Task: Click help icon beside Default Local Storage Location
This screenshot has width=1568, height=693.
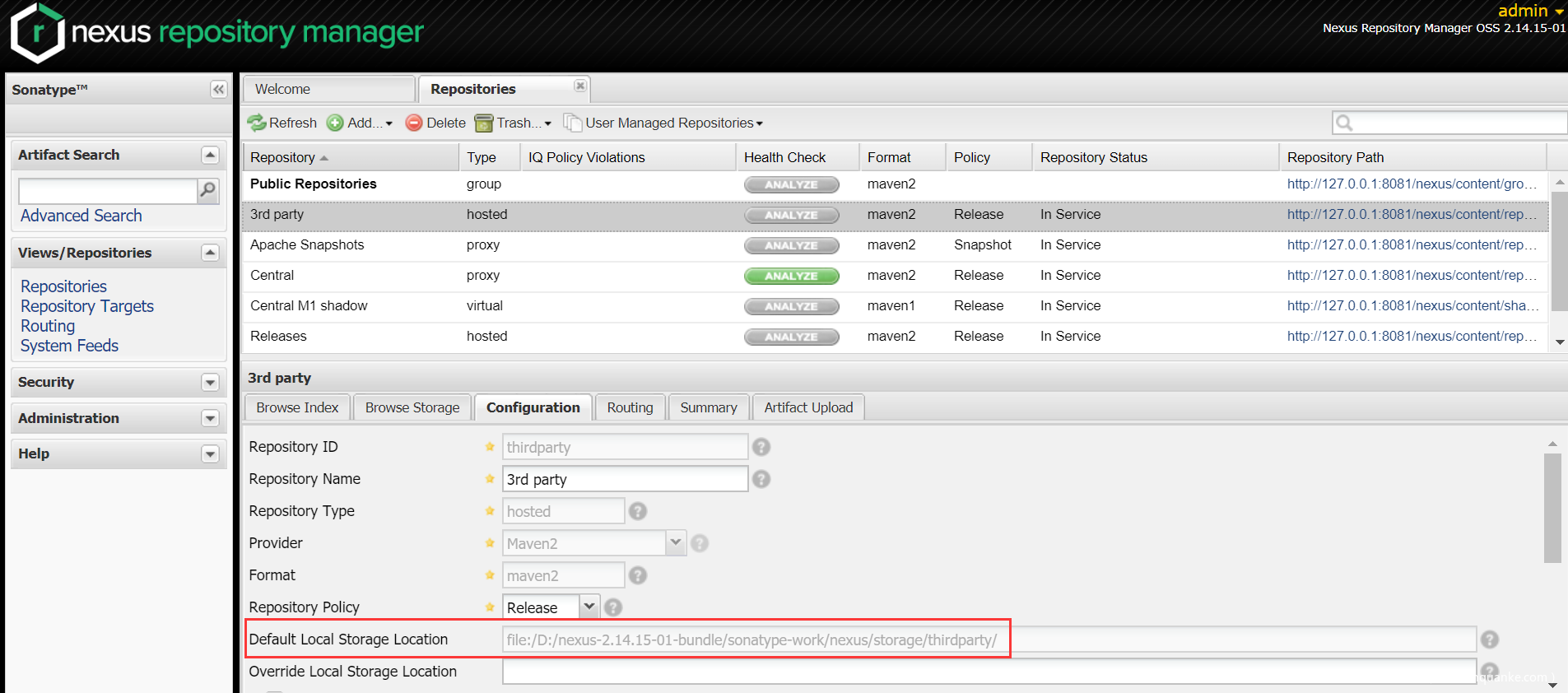Action: (x=1489, y=640)
